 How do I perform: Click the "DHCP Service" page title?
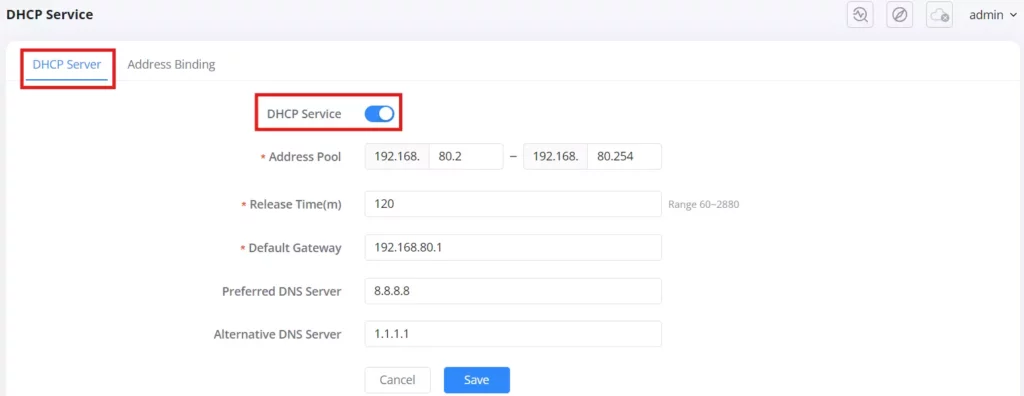[x=49, y=14]
